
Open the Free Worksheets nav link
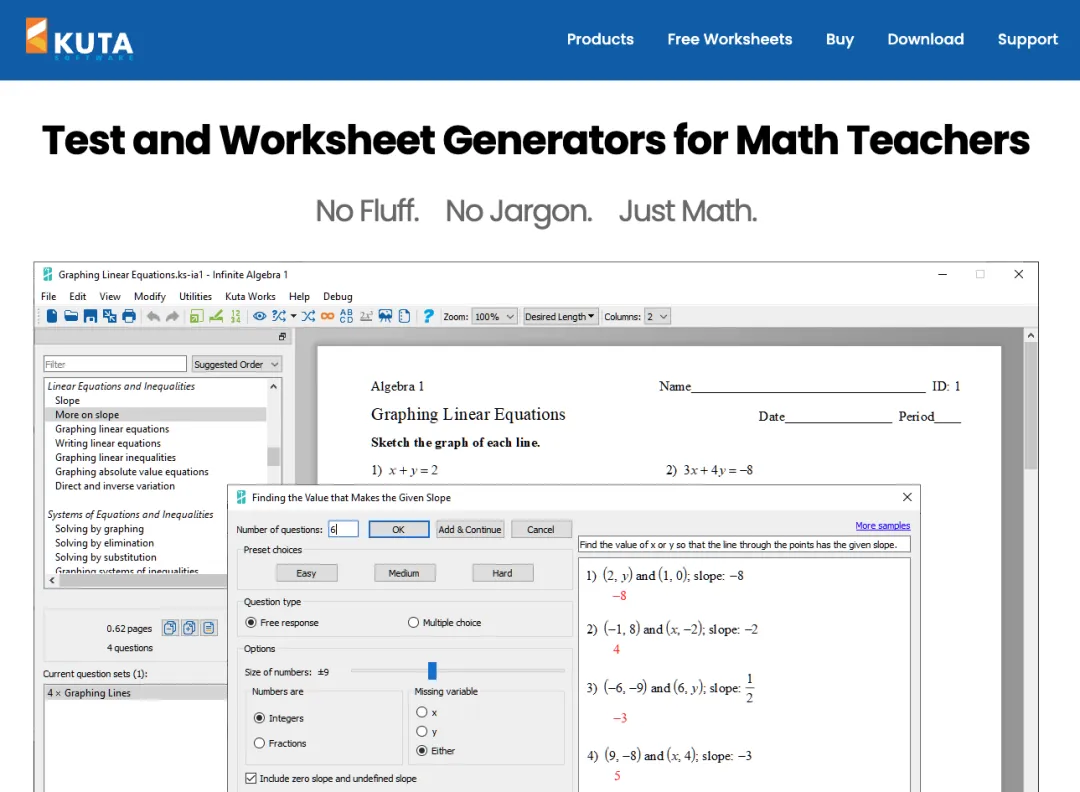coord(729,39)
